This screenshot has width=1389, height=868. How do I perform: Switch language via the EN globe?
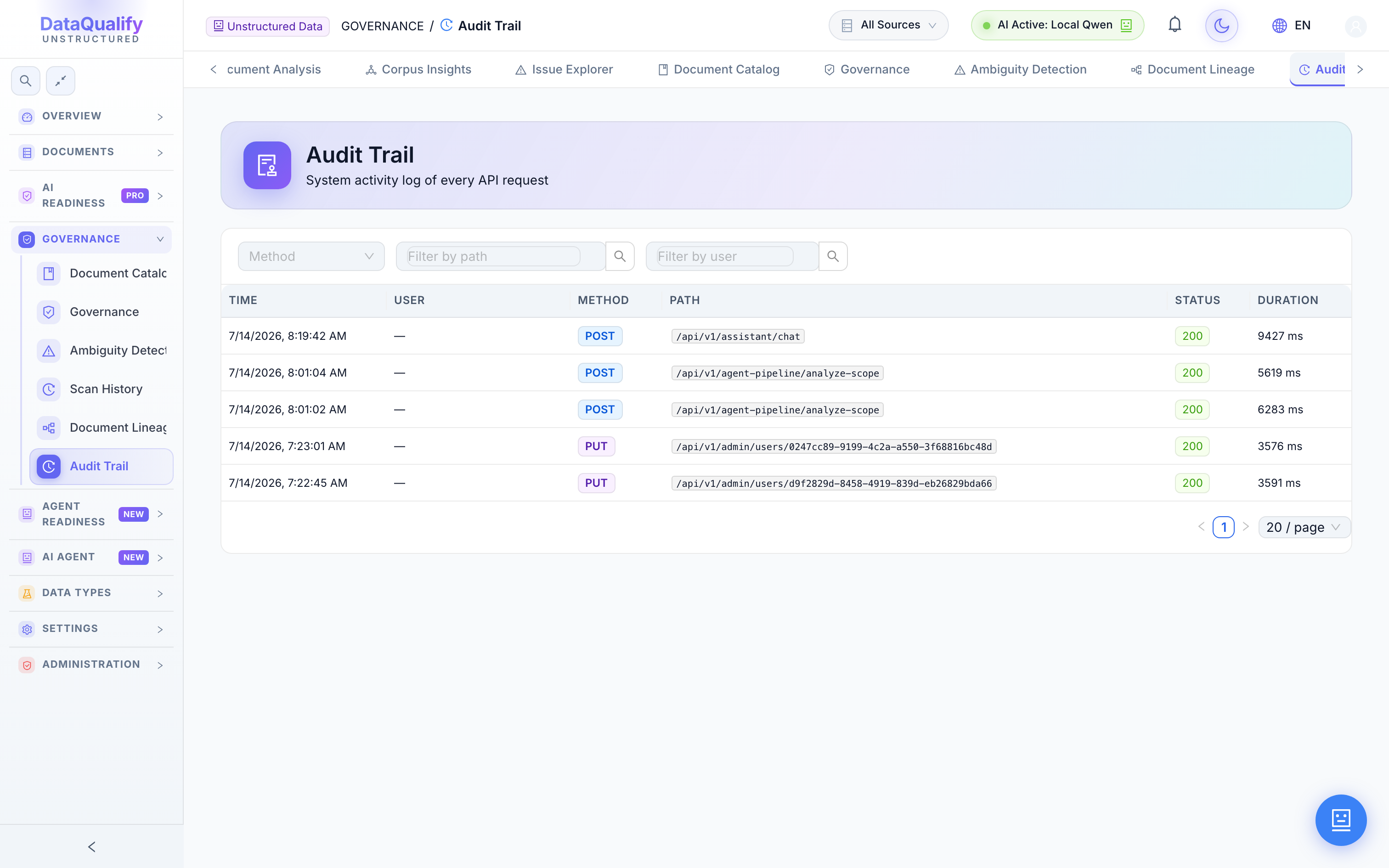[1292, 26]
